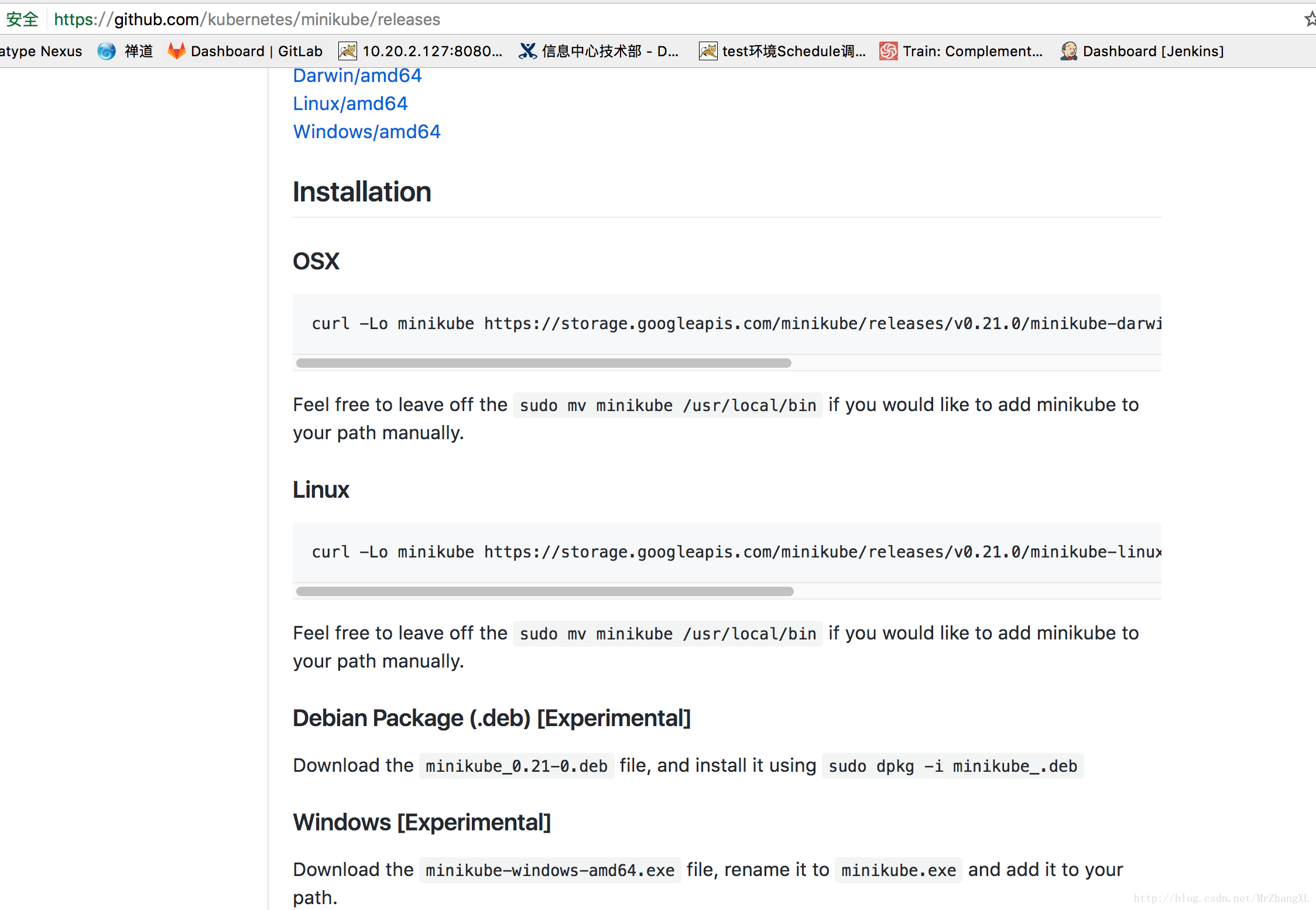1316x910 pixels.
Task: Open the Linux/amd64 download link
Action: [x=350, y=104]
